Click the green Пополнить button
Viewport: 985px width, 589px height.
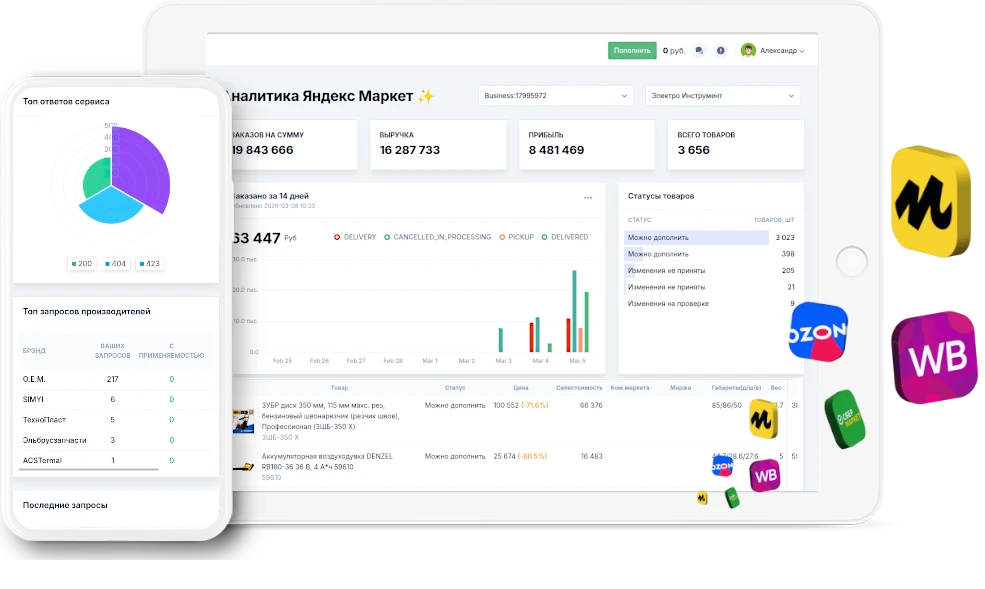click(632, 51)
